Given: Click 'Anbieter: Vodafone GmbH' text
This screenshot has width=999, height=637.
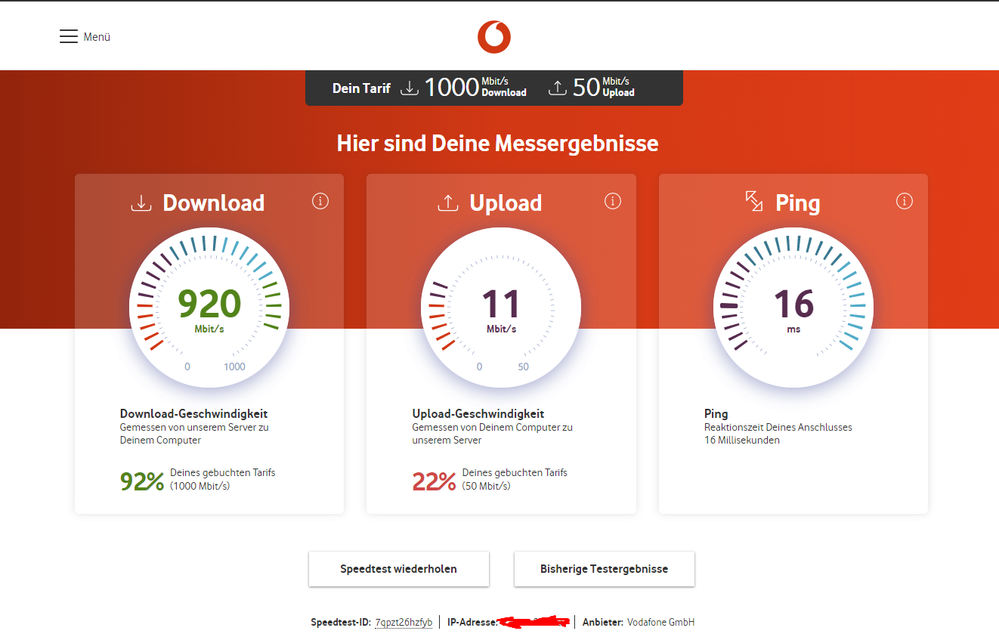Looking at the screenshot, I should (638, 622).
